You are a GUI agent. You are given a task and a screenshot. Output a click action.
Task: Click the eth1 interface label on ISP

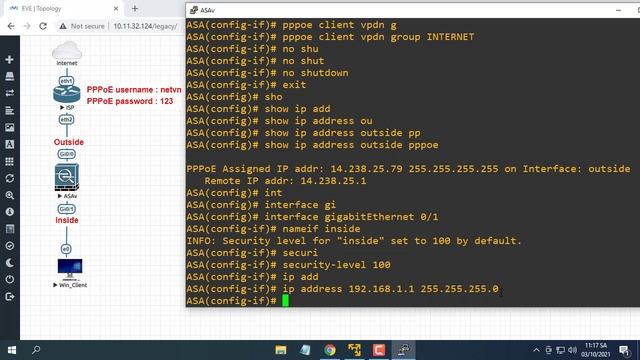[66, 81]
